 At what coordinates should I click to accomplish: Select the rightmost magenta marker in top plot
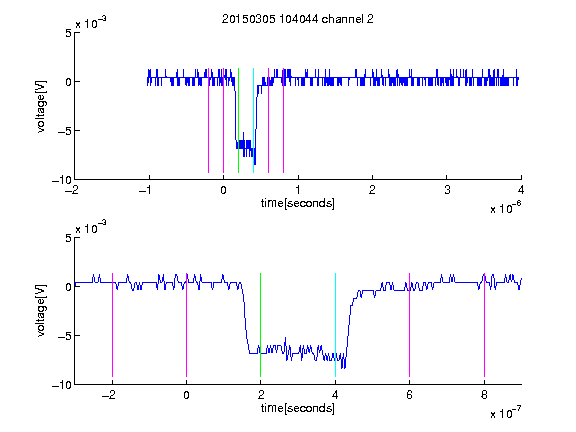tap(283, 120)
